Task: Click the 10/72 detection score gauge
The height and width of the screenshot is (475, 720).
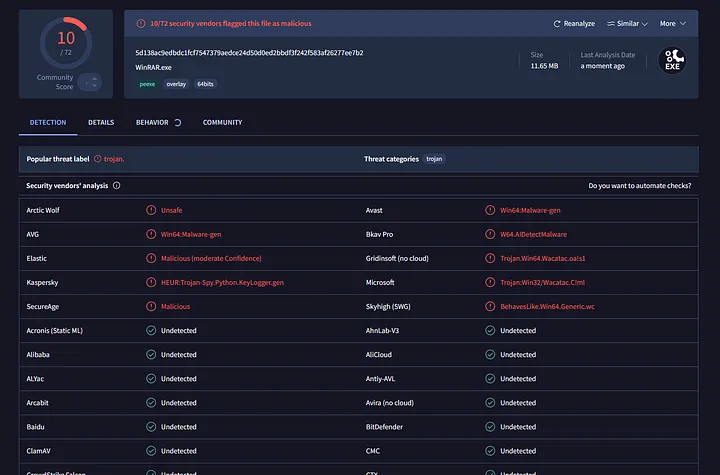Action: [x=66, y=43]
